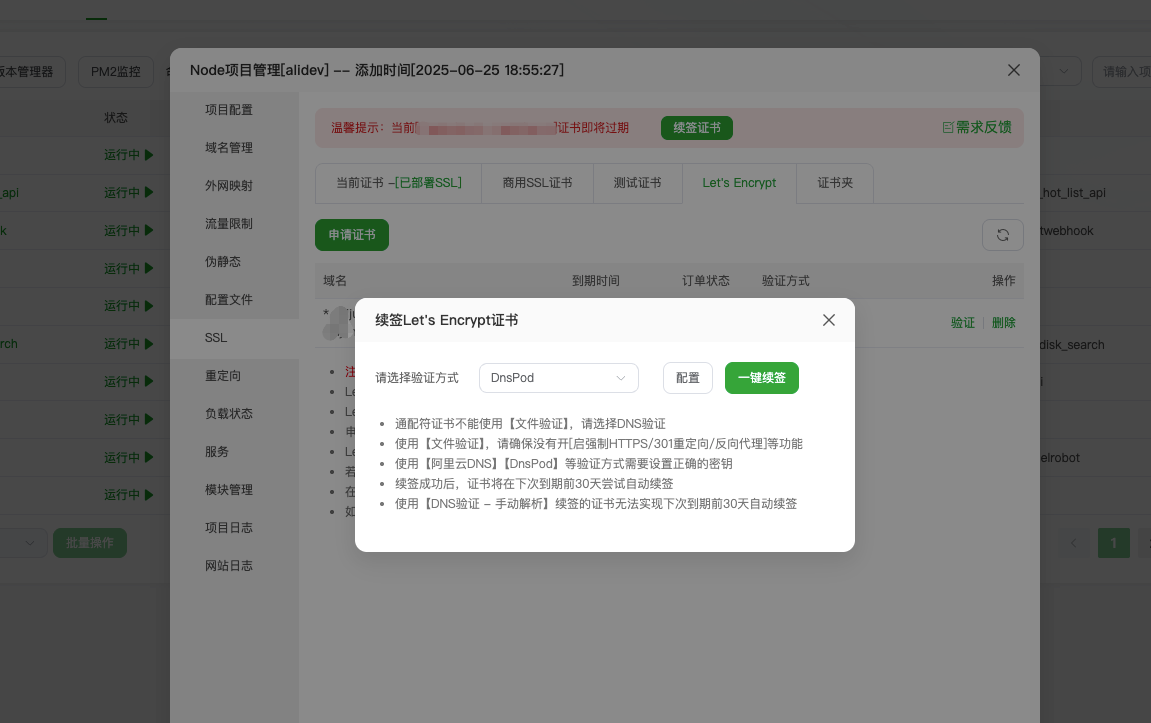
Task: Open 外网映射 in sidebar
Action: tap(229, 186)
